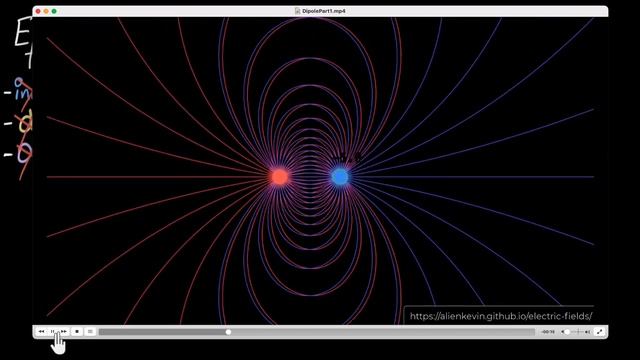
Task: Click the DipolePart1.mp4 file icon in title bar
Action: (298, 11)
